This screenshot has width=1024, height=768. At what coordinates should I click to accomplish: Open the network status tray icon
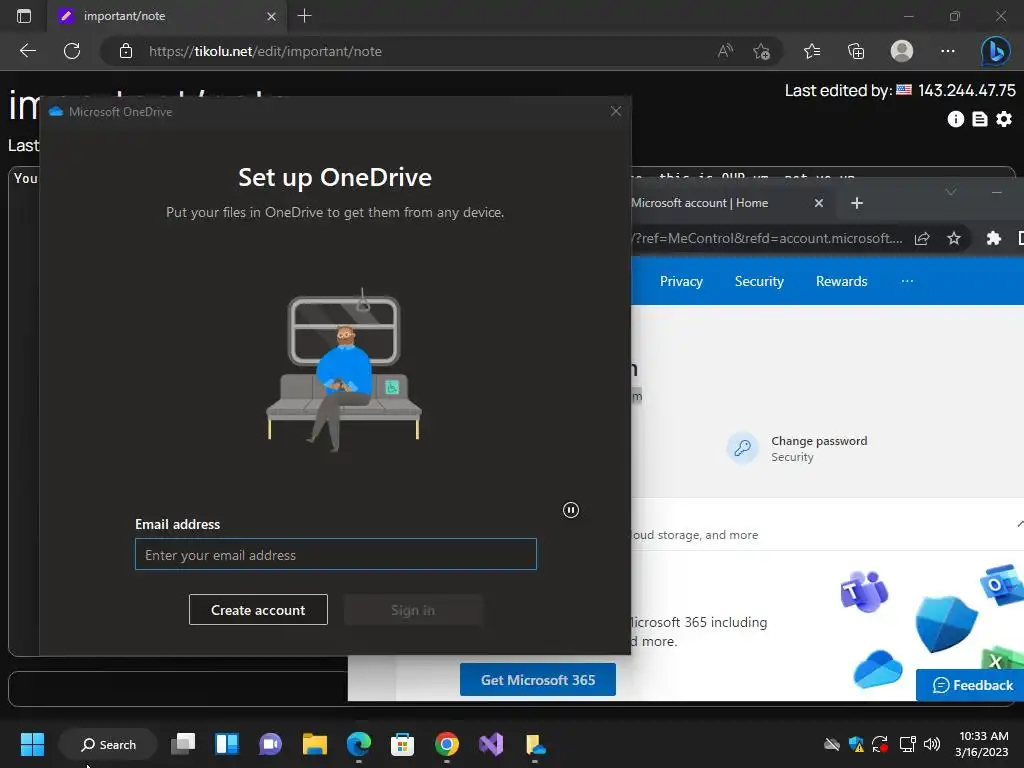pyautogui.click(x=907, y=744)
